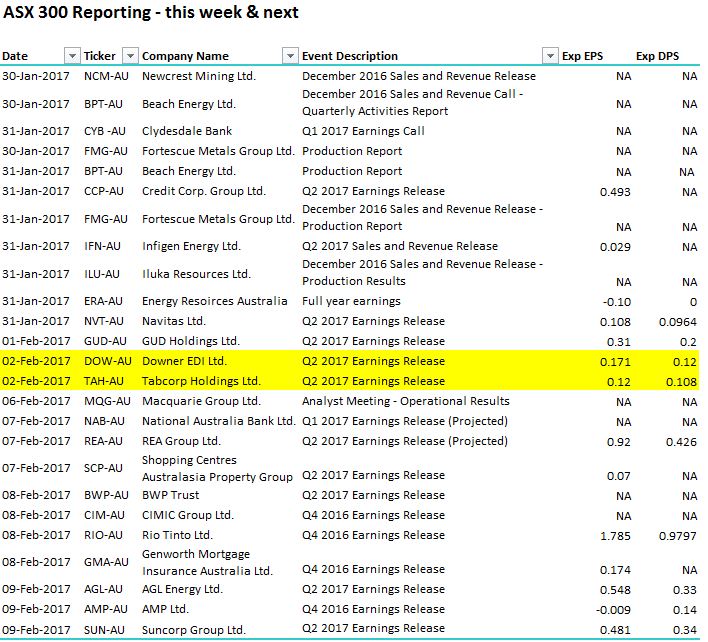Select the Exp DPS column header
Image resolution: width=708 pixels, height=642 pixels.
[657, 56]
